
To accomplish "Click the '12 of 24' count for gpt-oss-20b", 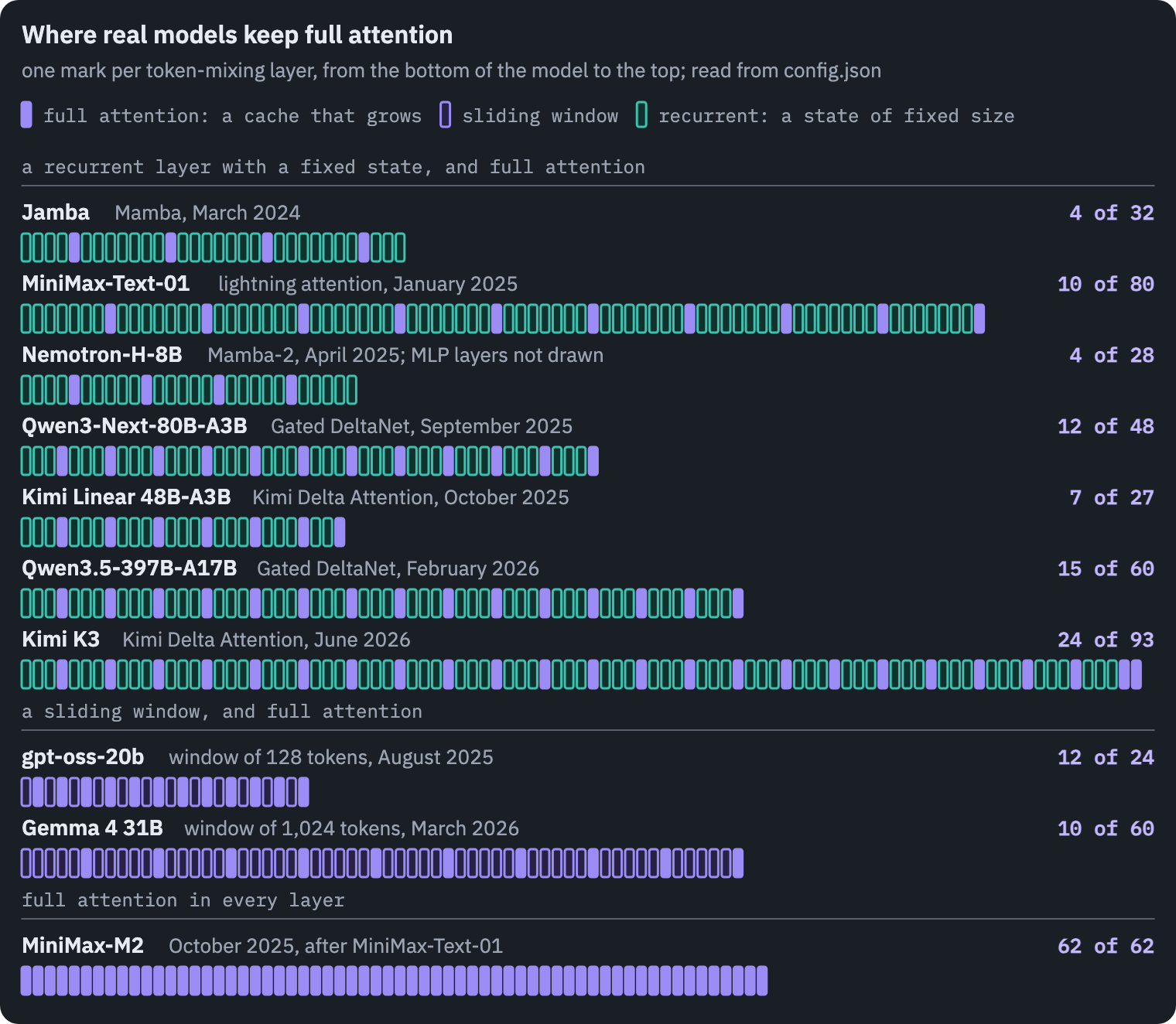I will point(1106,757).
